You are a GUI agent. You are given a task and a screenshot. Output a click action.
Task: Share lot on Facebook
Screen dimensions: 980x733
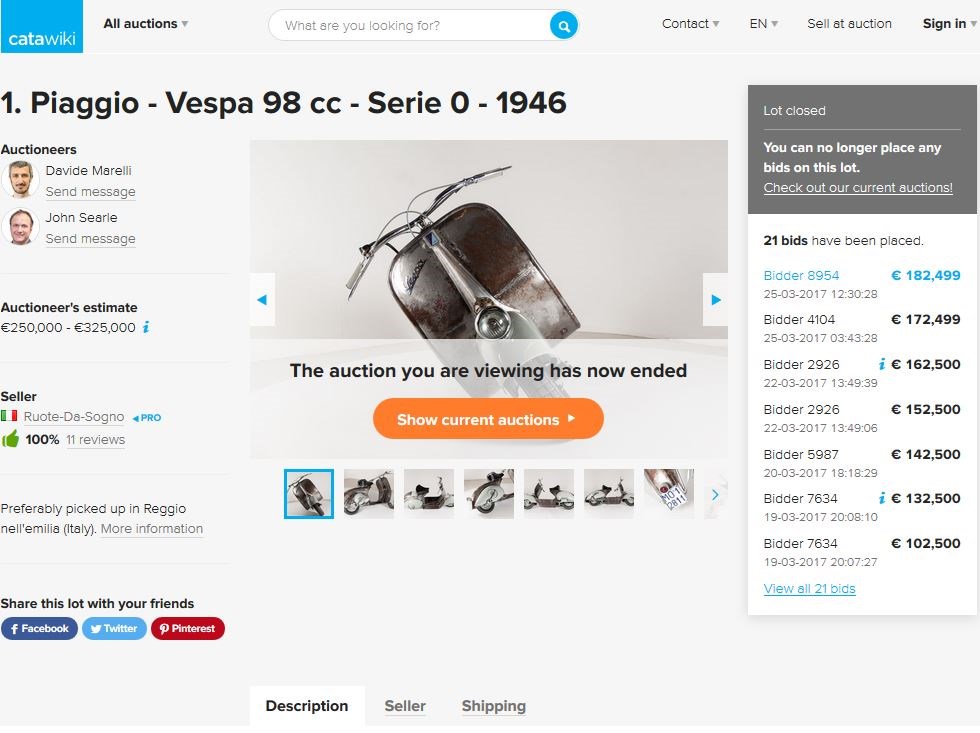click(39, 629)
